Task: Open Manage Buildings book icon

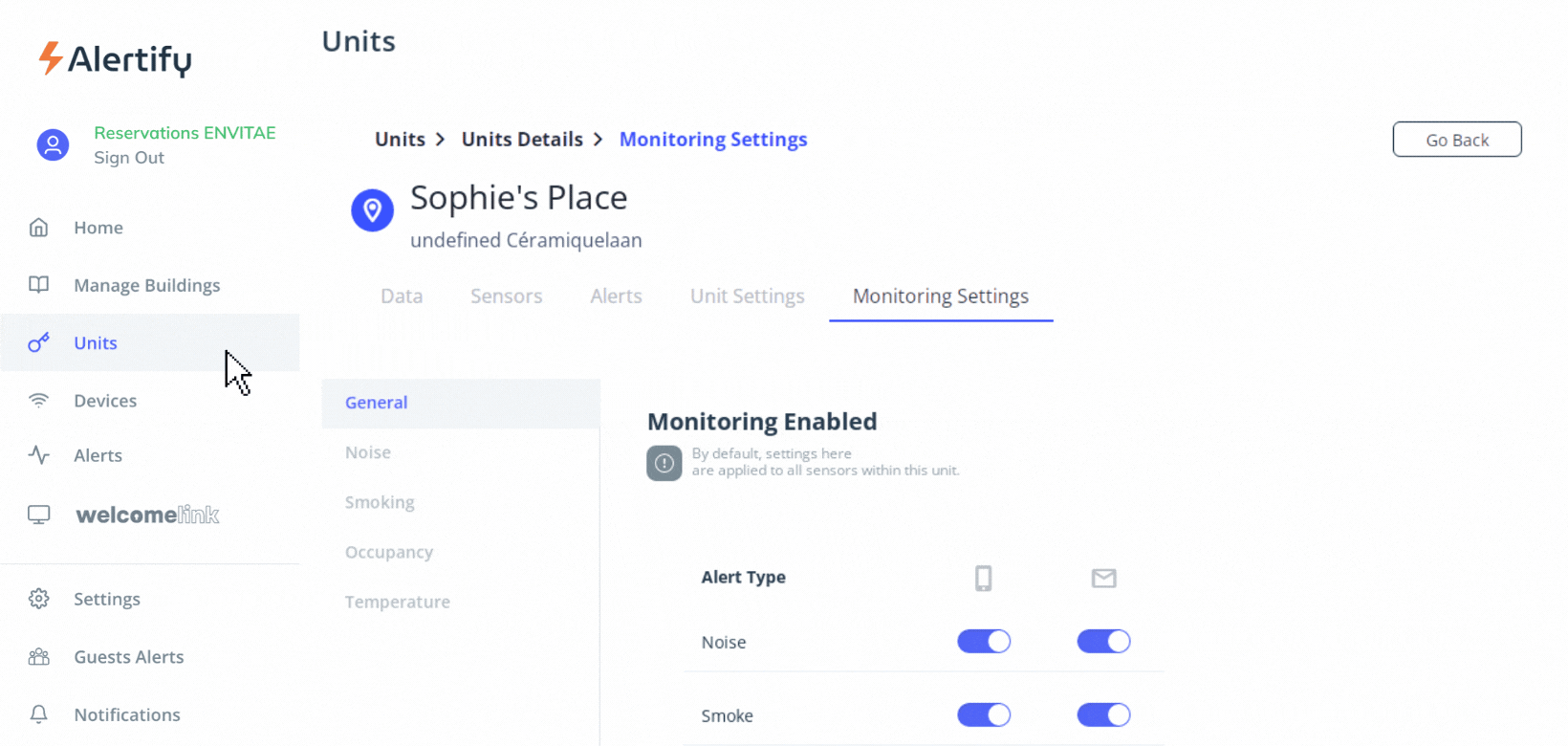Action: click(38, 285)
